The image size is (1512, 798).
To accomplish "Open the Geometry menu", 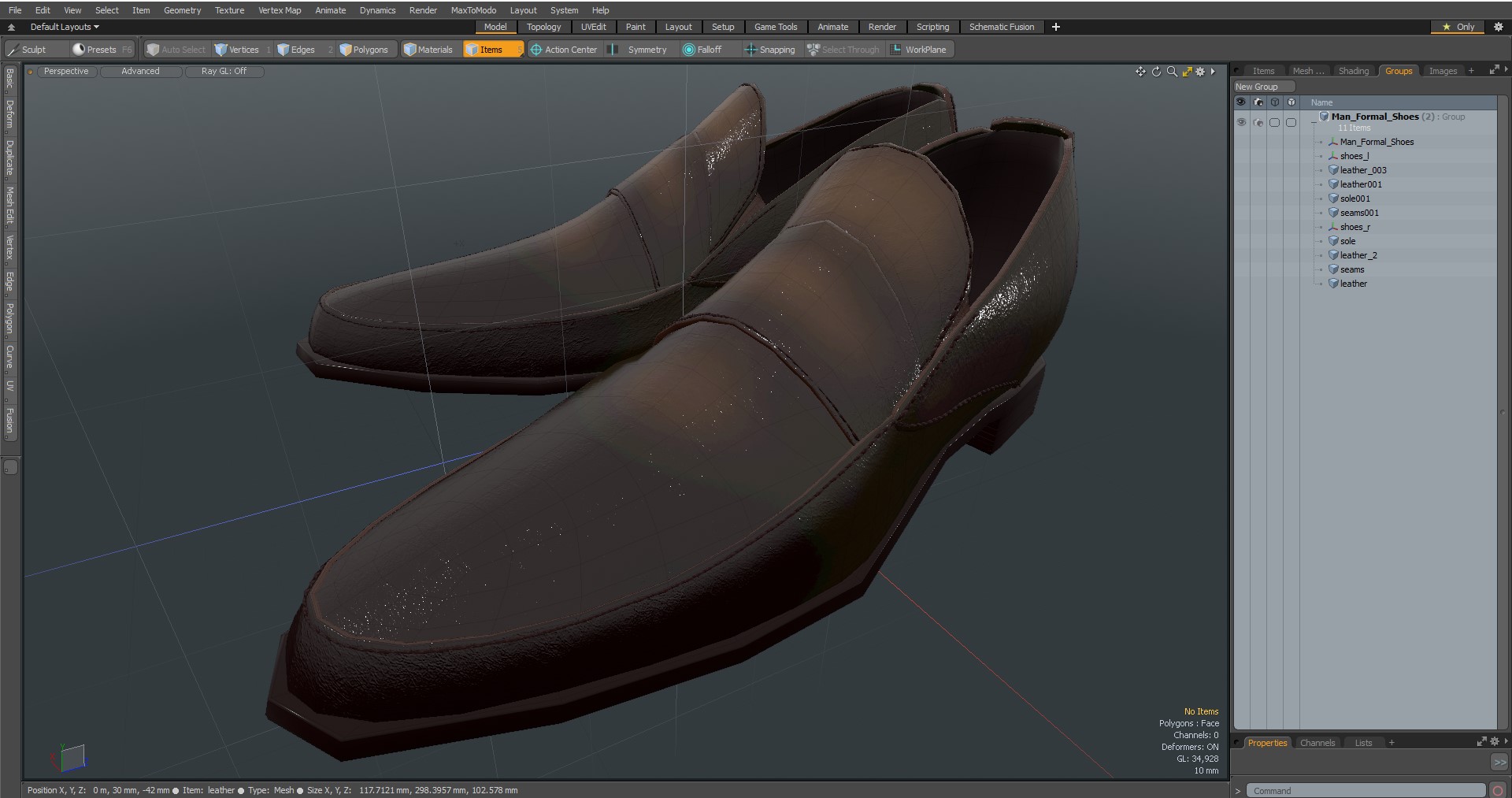I will [182, 10].
